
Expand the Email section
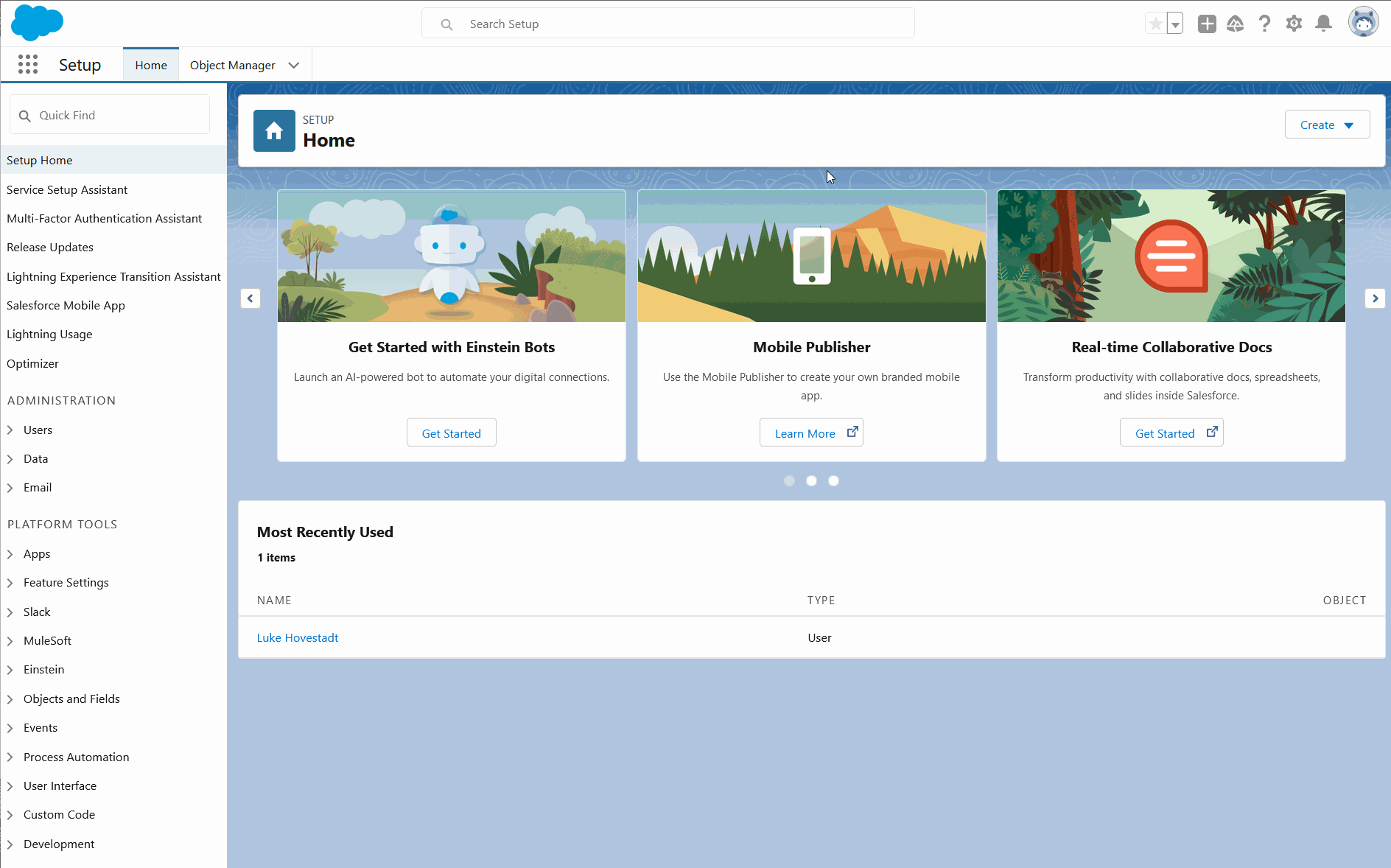(10, 488)
